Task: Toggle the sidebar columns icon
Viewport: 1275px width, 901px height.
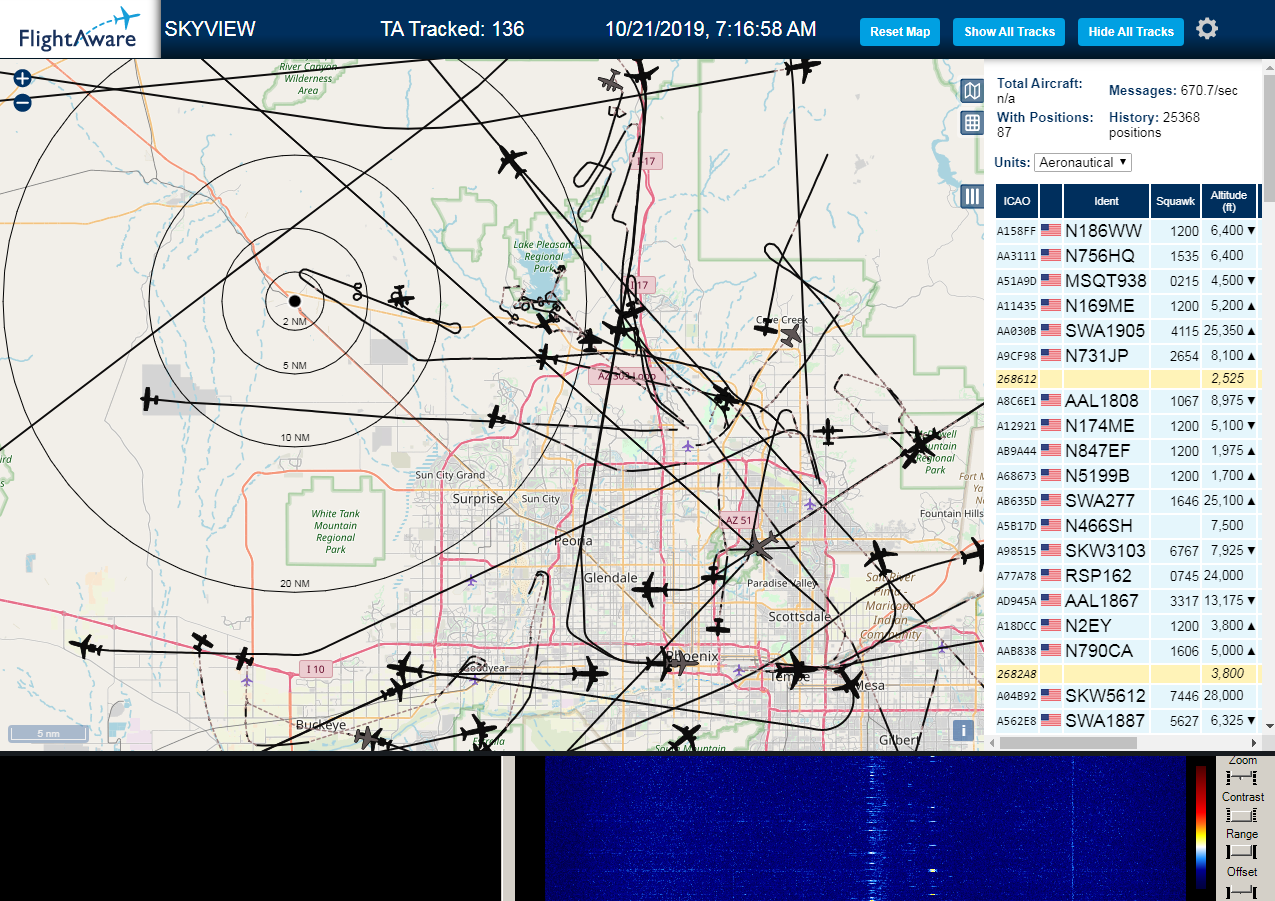Action: click(972, 196)
